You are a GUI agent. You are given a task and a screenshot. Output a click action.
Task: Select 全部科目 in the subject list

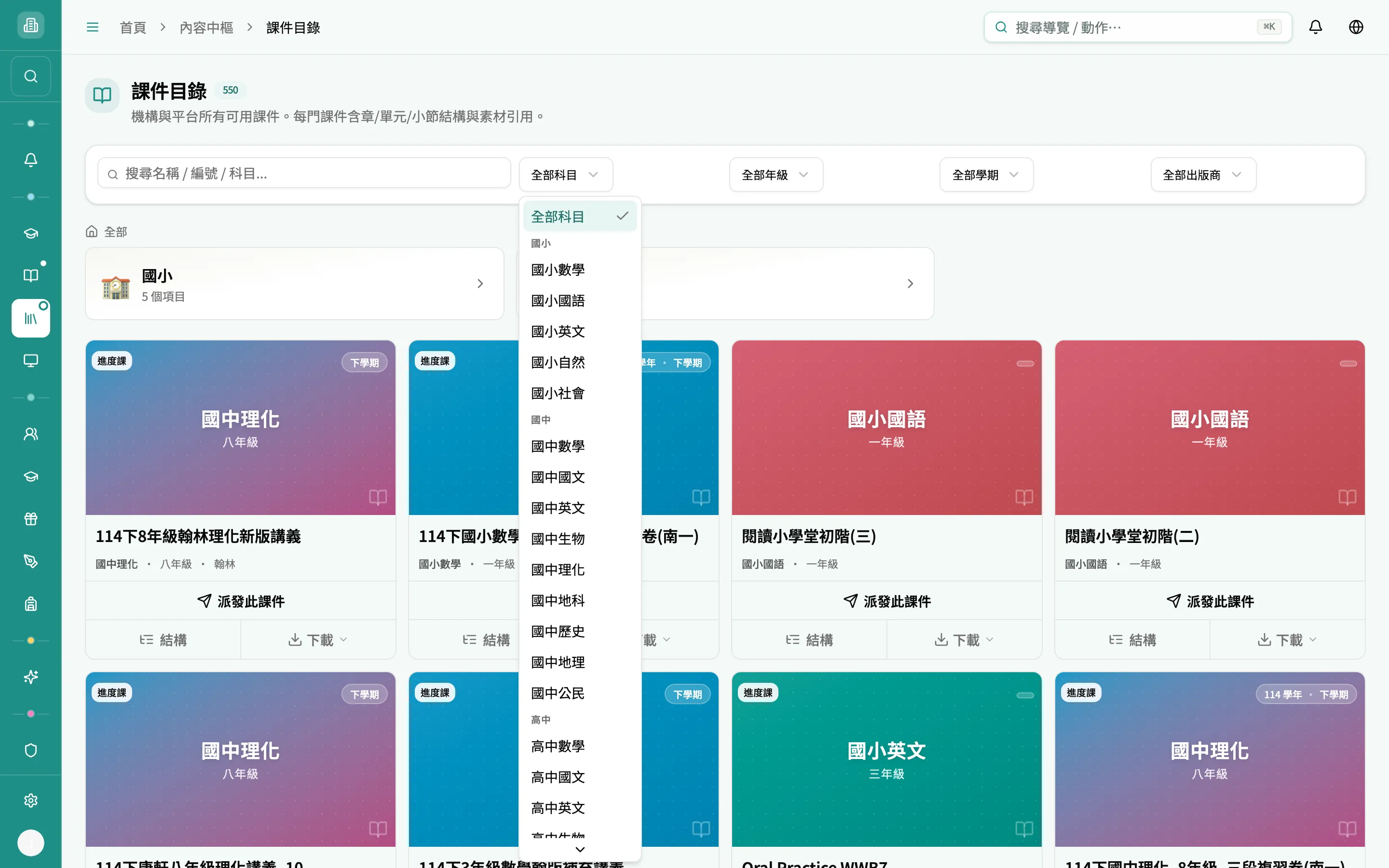point(580,217)
